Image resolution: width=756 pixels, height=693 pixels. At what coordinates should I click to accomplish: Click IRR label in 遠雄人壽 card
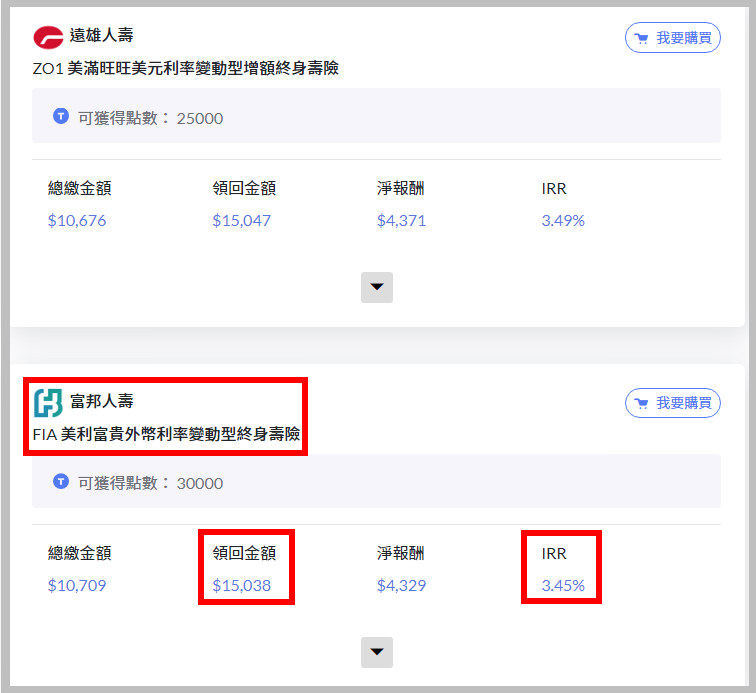[554, 189]
